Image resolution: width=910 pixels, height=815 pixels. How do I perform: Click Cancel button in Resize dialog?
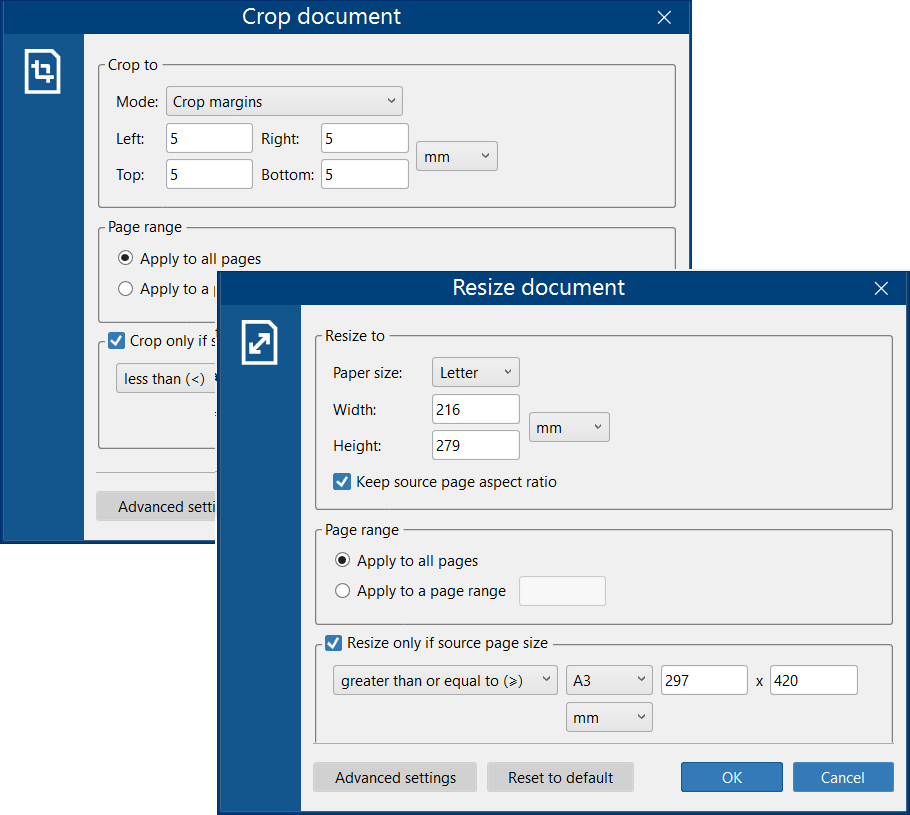point(843,777)
